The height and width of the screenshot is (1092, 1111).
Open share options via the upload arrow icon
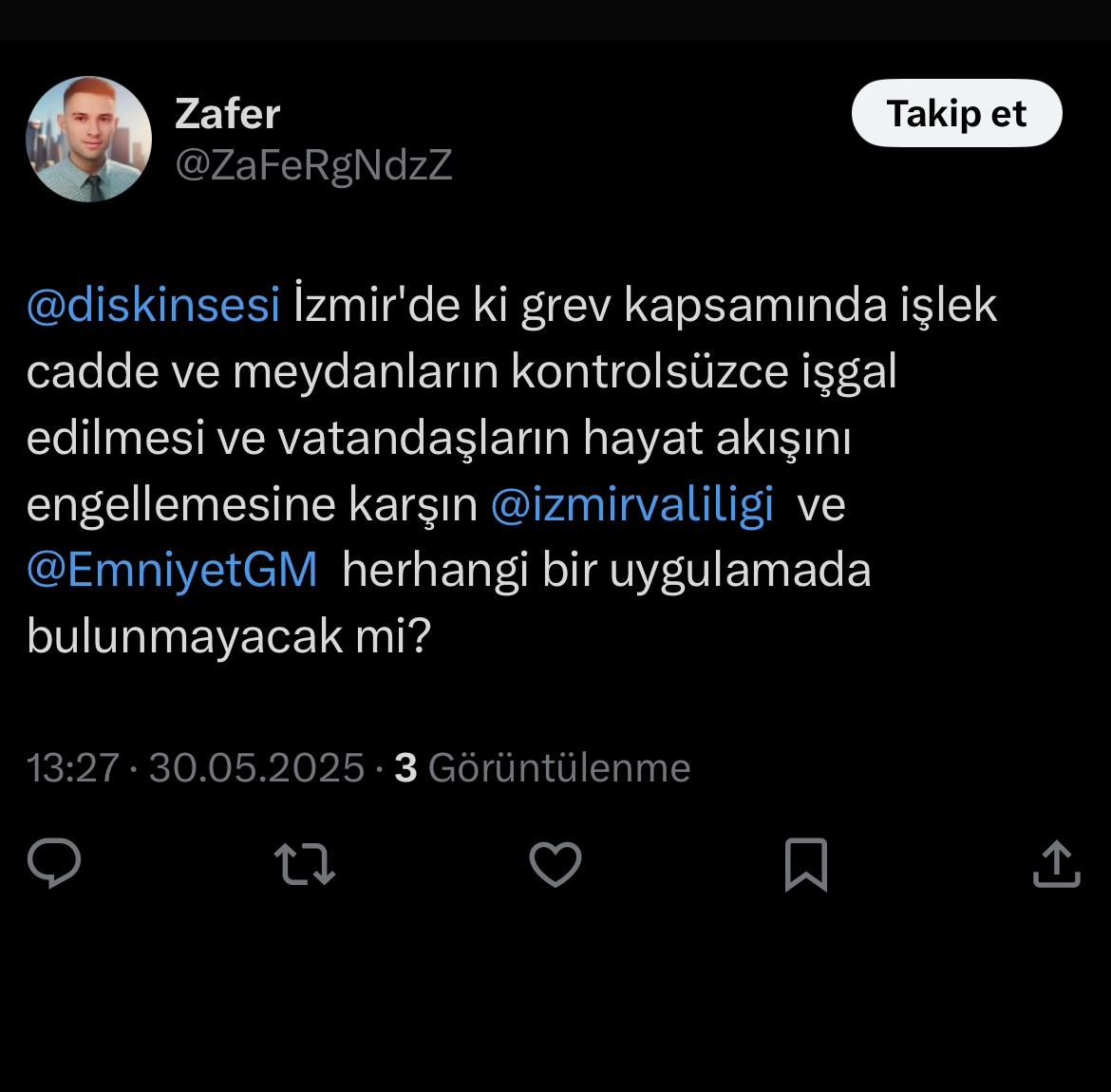(1057, 863)
